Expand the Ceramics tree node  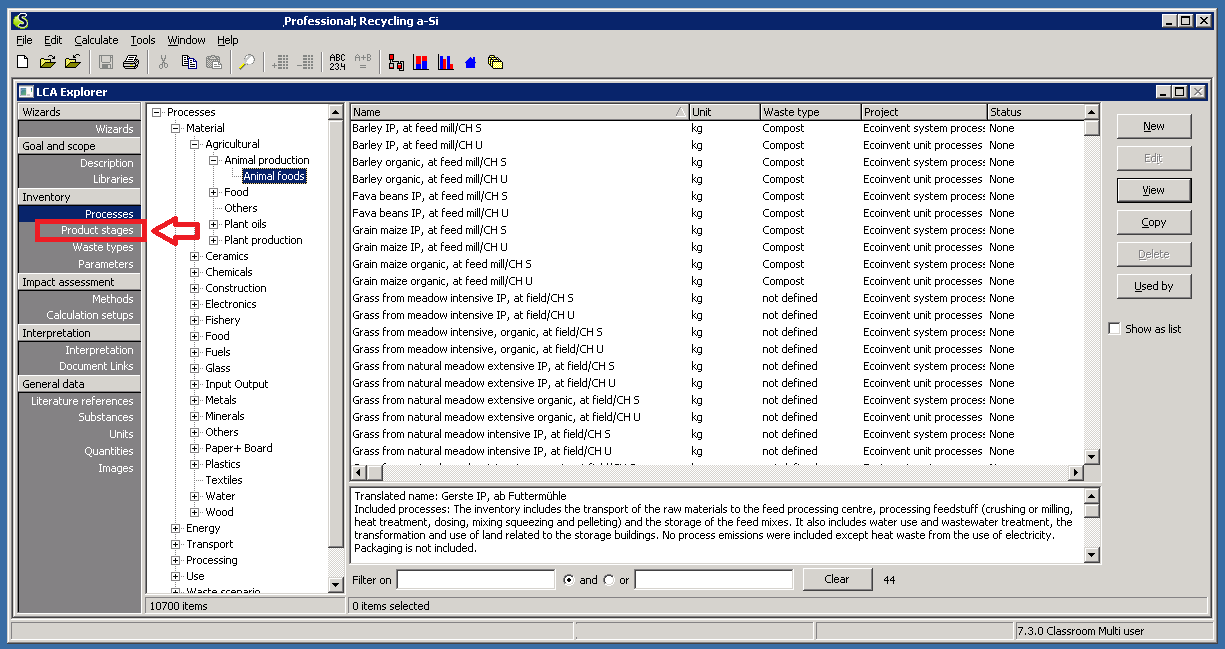[196, 256]
